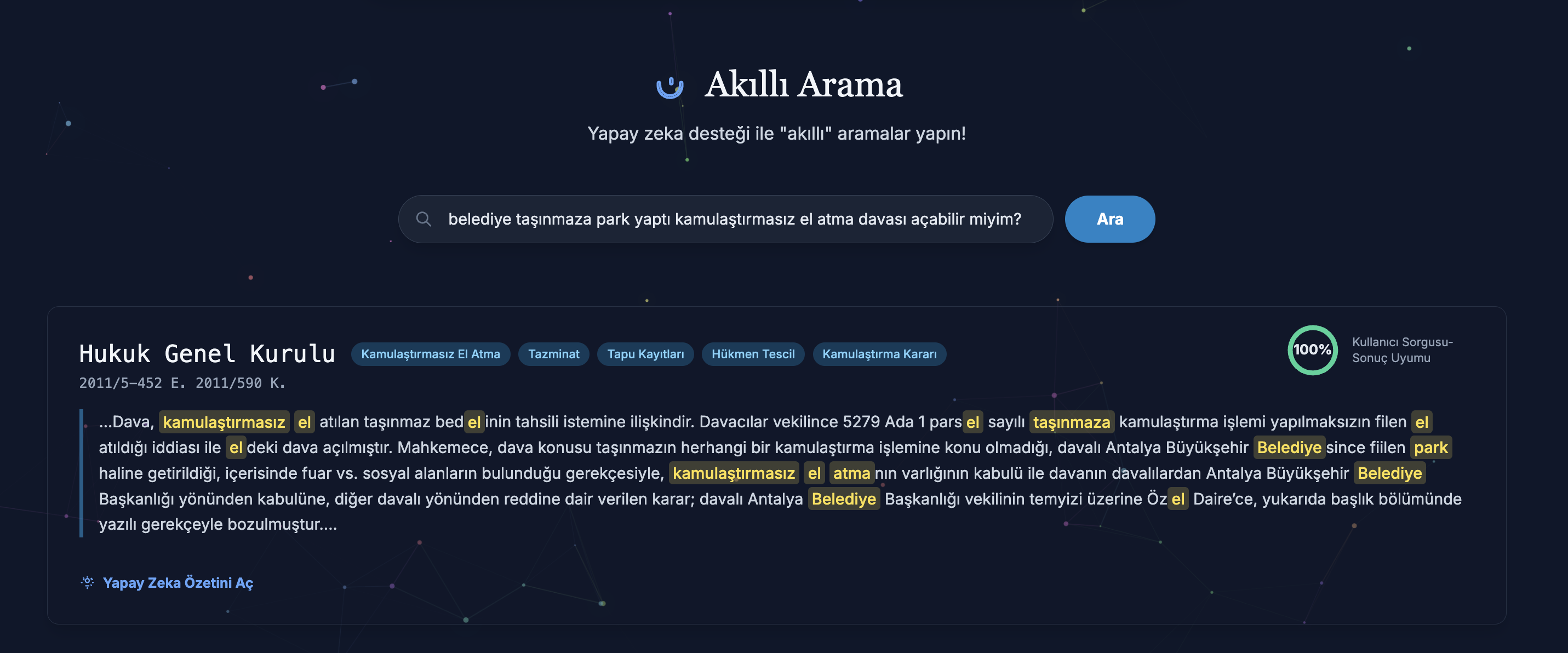This screenshot has height=653, width=1568.
Task: Click the Tapu Kayıtları tag
Action: coord(645,354)
